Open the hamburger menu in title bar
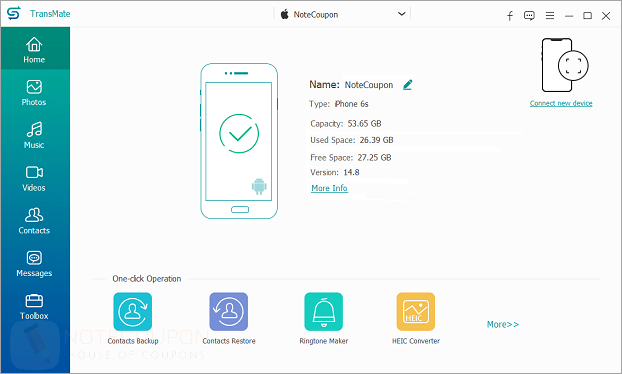This screenshot has width=622, height=374. tap(550, 15)
